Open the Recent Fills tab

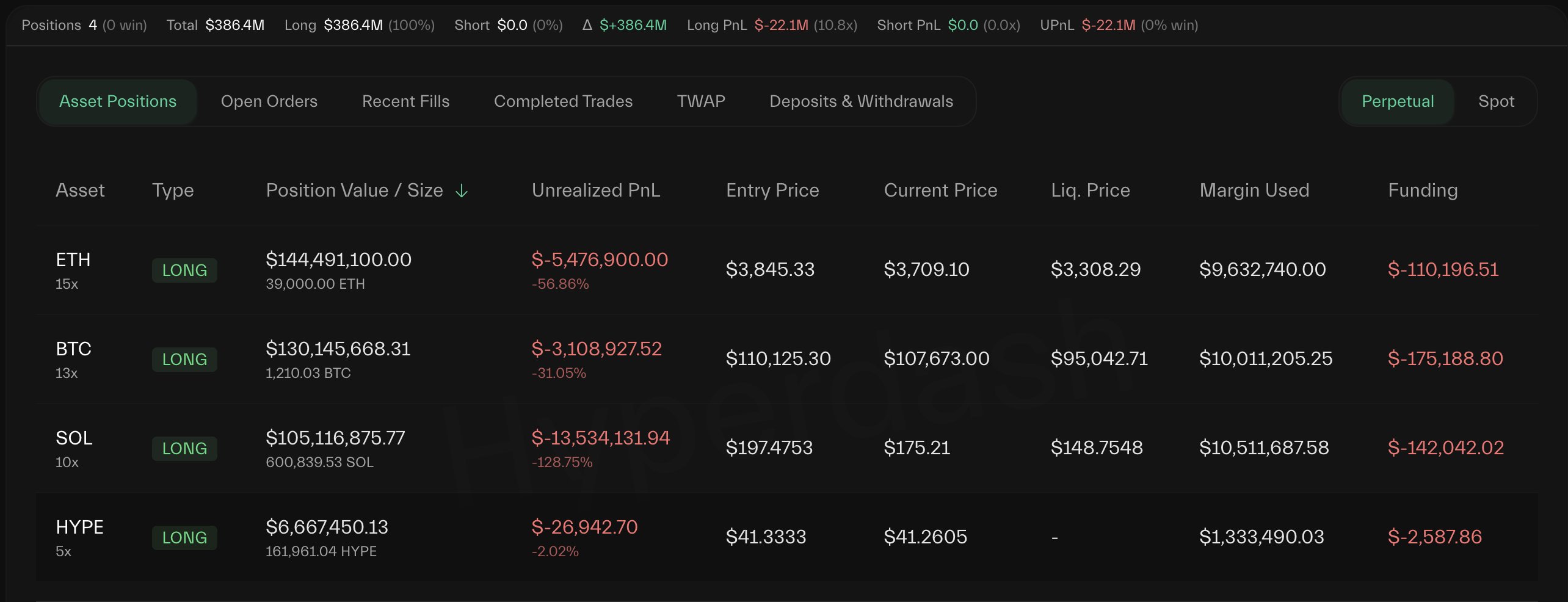405,101
